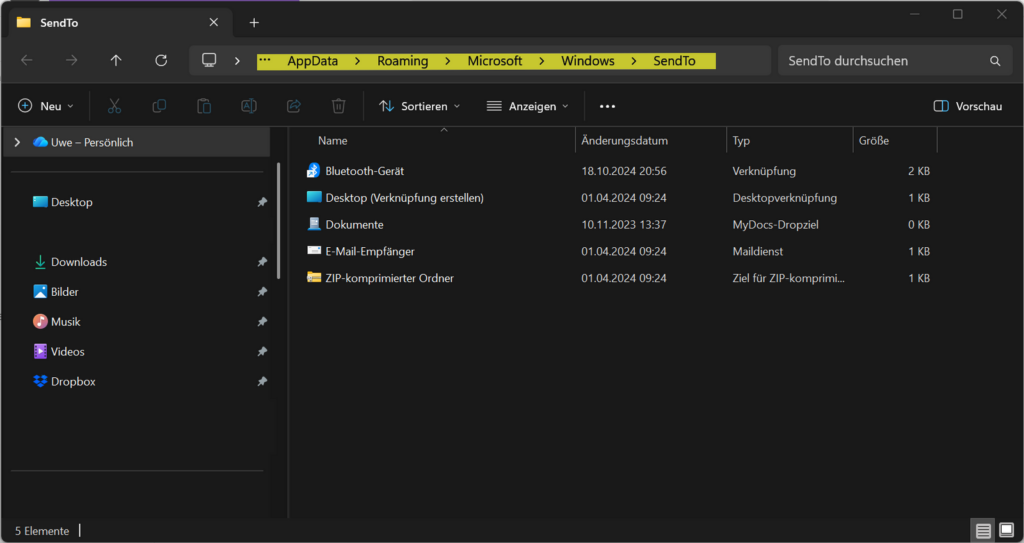Unpin Desktop using its pin icon
The height and width of the screenshot is (543, 1024).
pos(262,203)
